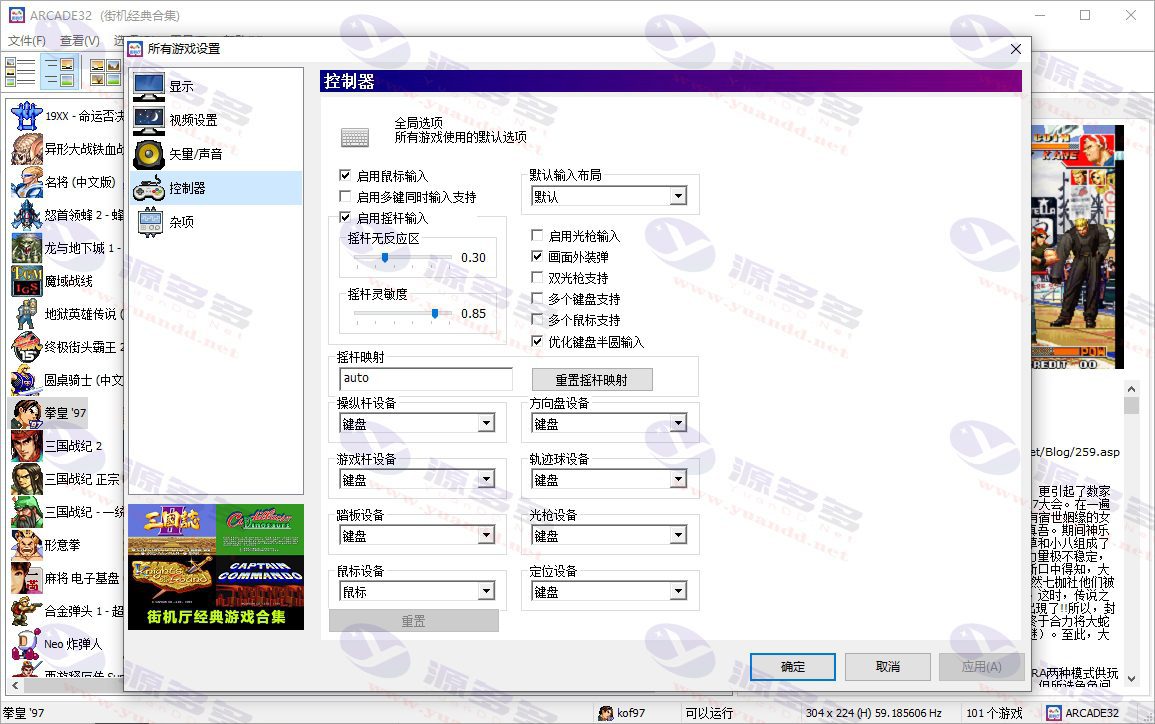Switch to large icons view toolbar button
Image resolution: width=1155 pixels, height=724 pixels.
pos(105,72)
